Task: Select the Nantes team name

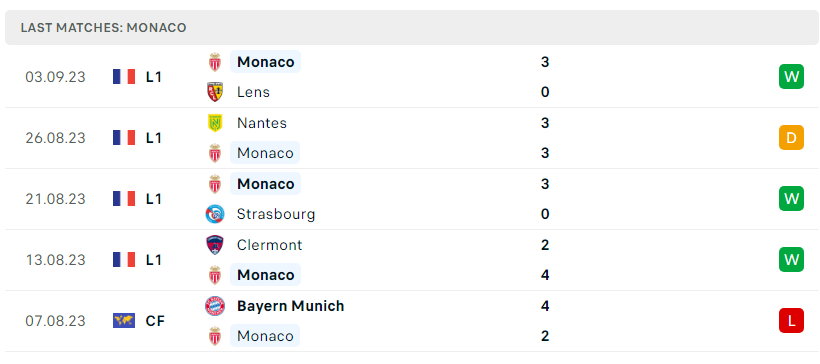Action: [x=262, y=123]
